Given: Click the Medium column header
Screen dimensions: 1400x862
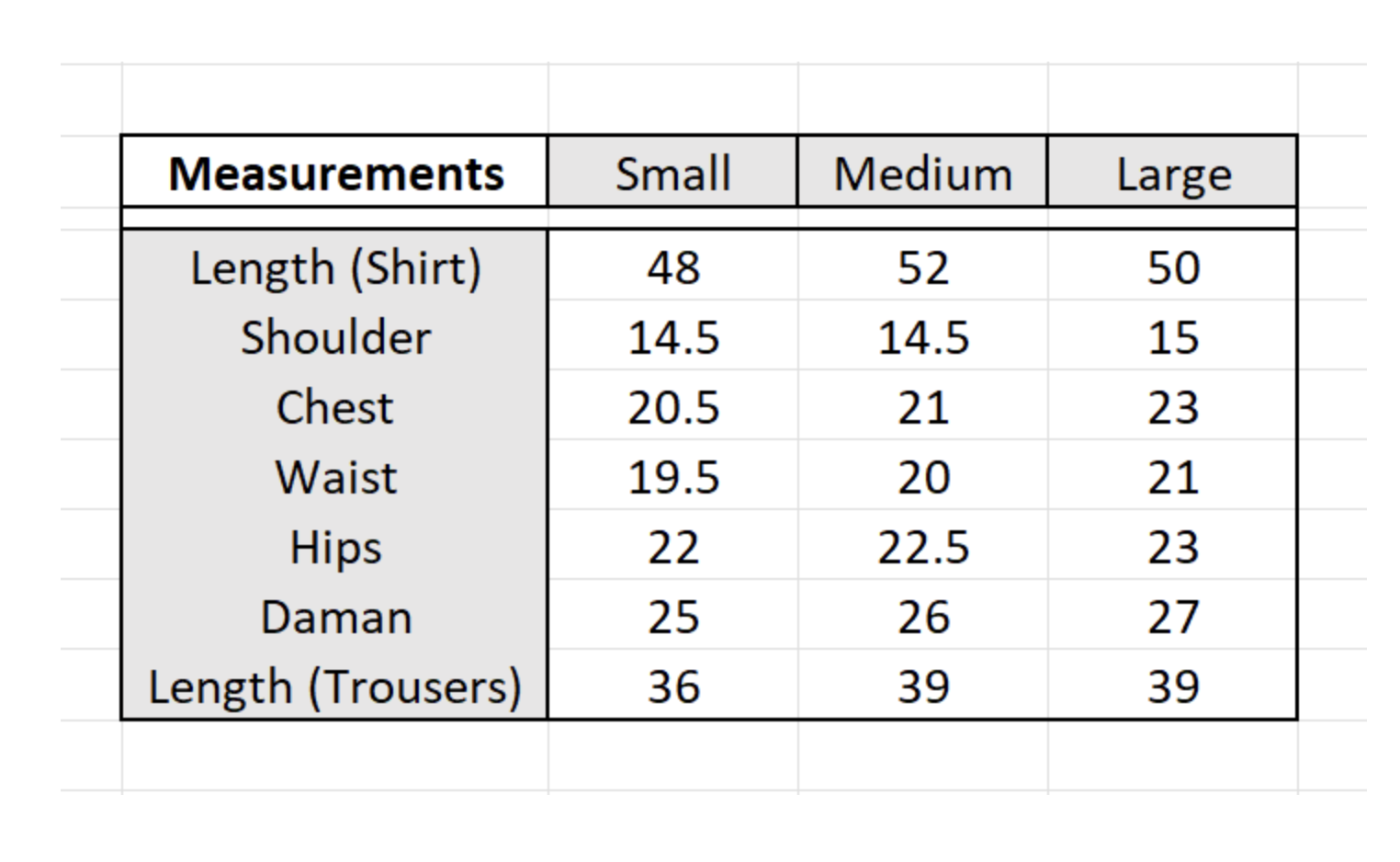Looking at the screenshot, I should point(922,174).
